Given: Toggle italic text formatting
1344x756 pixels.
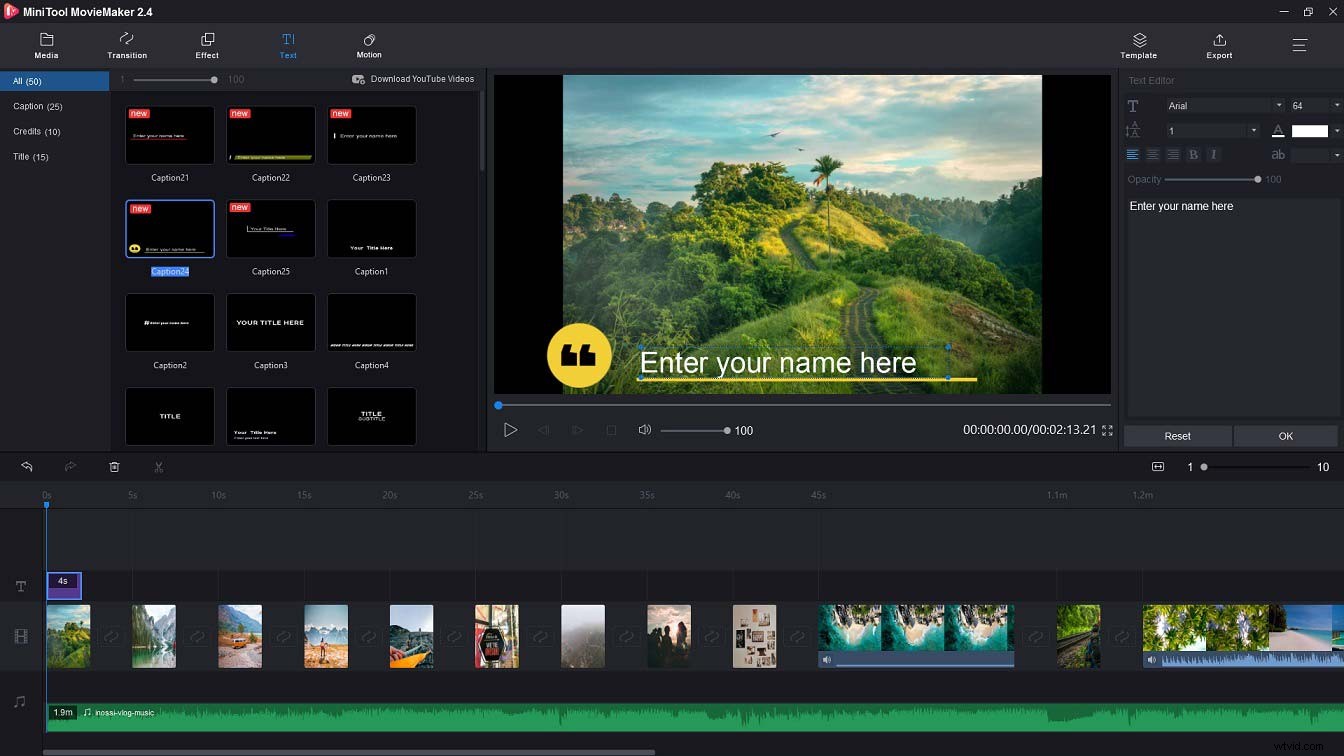Looking at the screenshot, I should click(1213, 154).
